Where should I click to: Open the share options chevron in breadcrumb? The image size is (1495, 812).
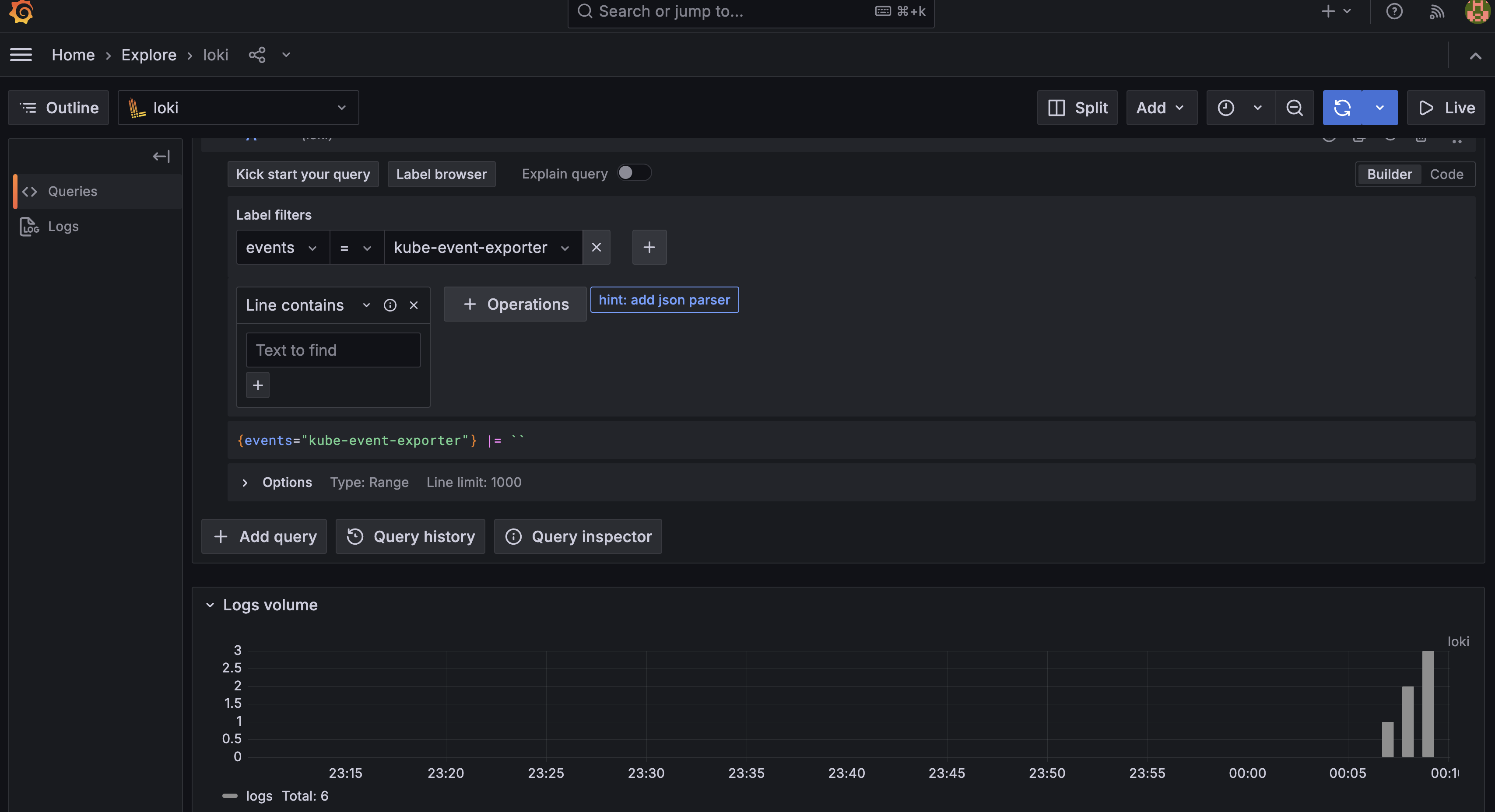[285, 55]
